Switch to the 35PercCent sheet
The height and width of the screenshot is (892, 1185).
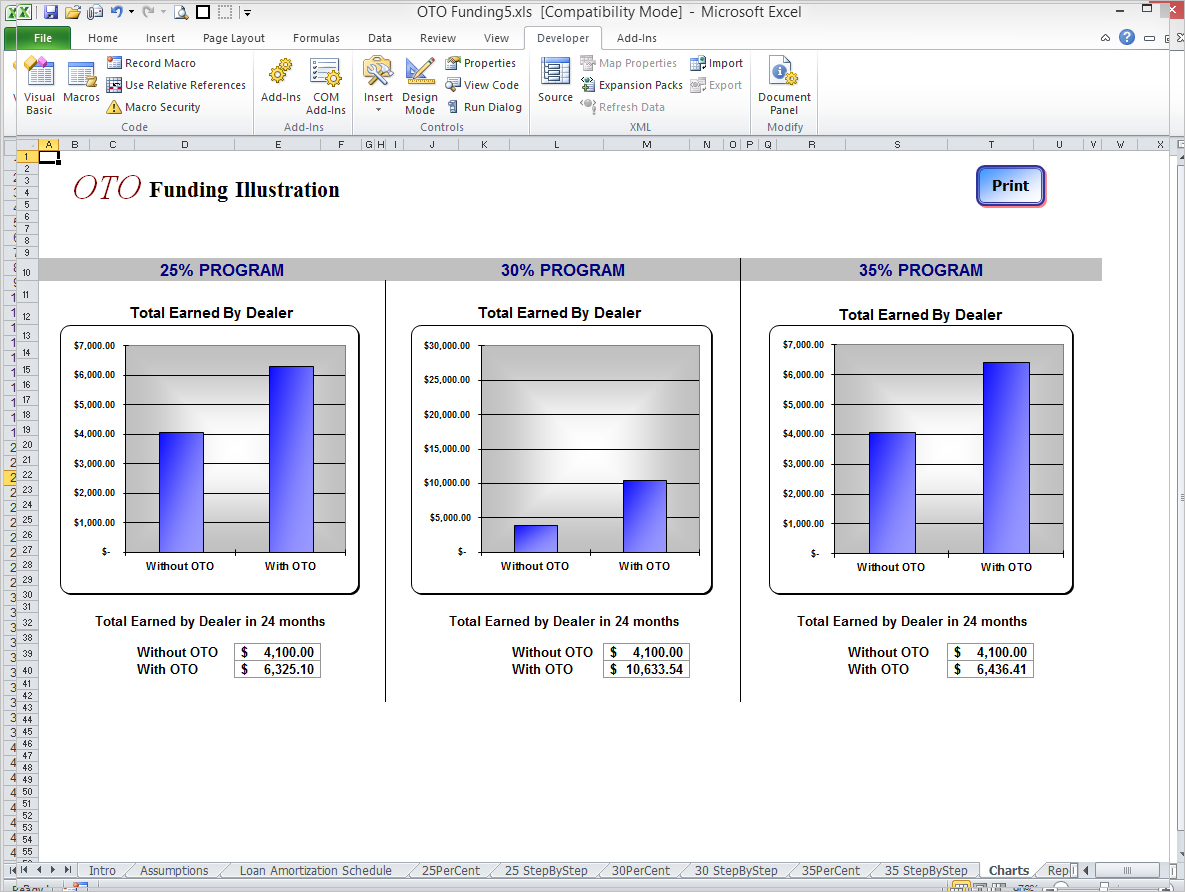(831, 870)
